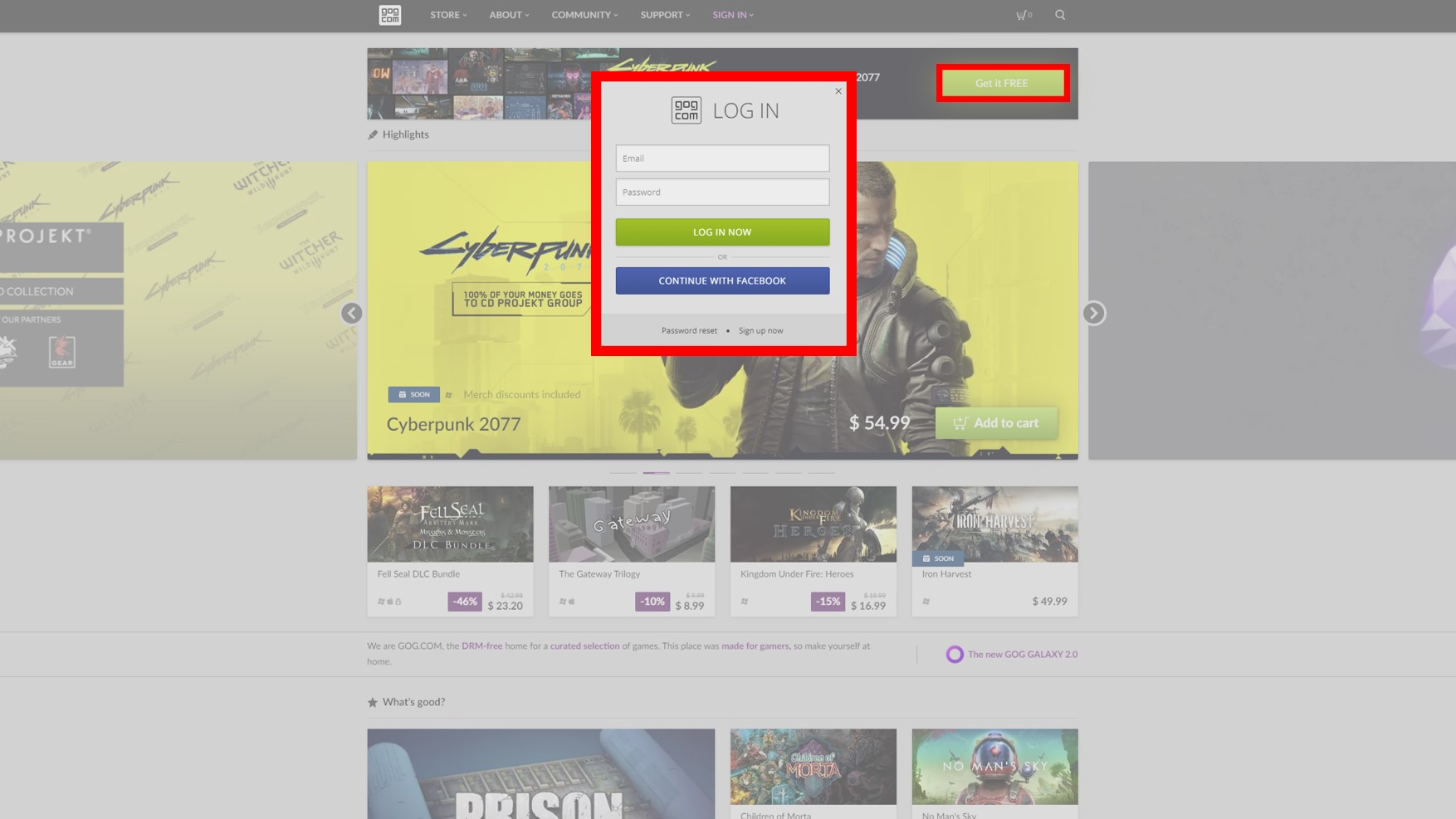Open the Prison game banner
This screenshot has width=1456, height=819.
click(x=541, y=773)
